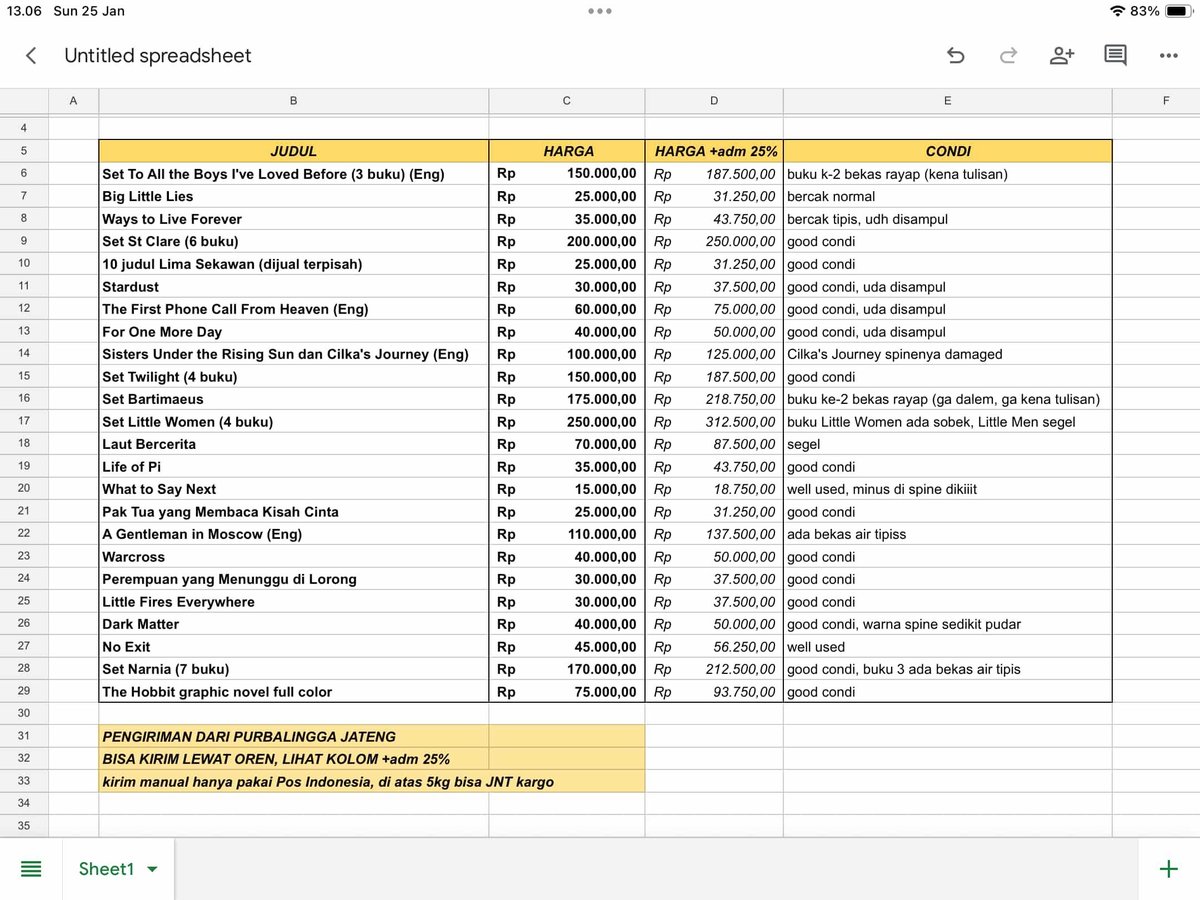1200x900 pixels.
Task: Tap the battery indicator in status bar
Action: 1177,11
